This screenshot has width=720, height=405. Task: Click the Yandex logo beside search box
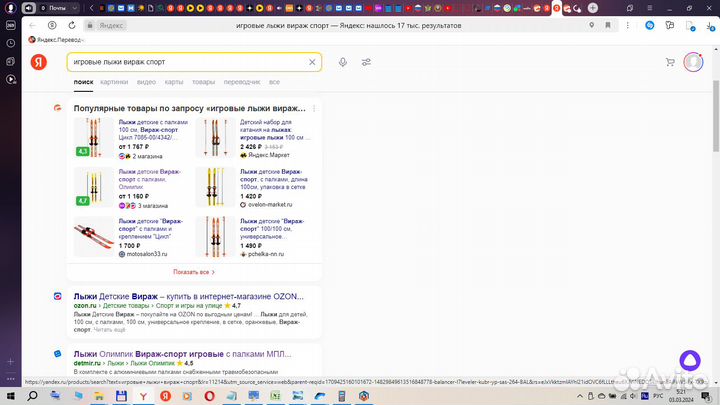[x=39, y=62]
